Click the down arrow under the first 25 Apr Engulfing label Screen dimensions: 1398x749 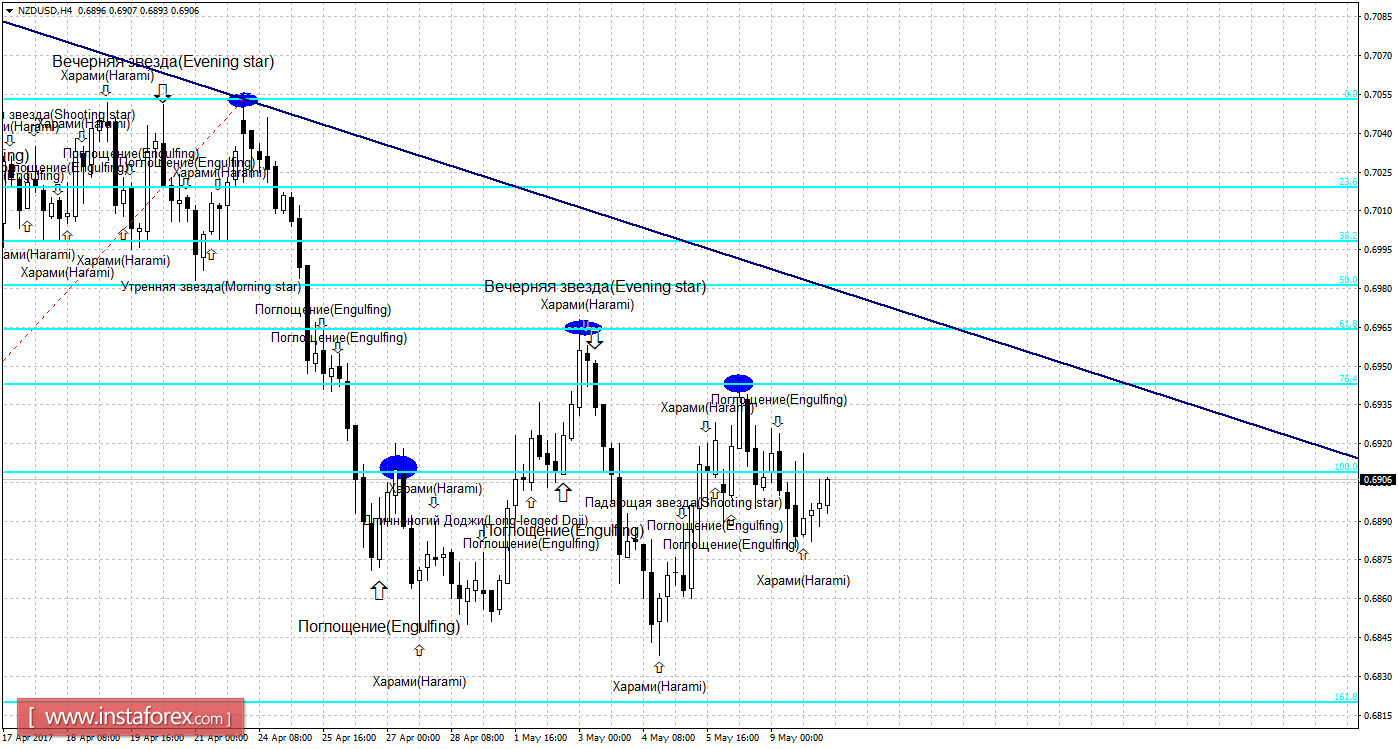(x=322, y=323)
